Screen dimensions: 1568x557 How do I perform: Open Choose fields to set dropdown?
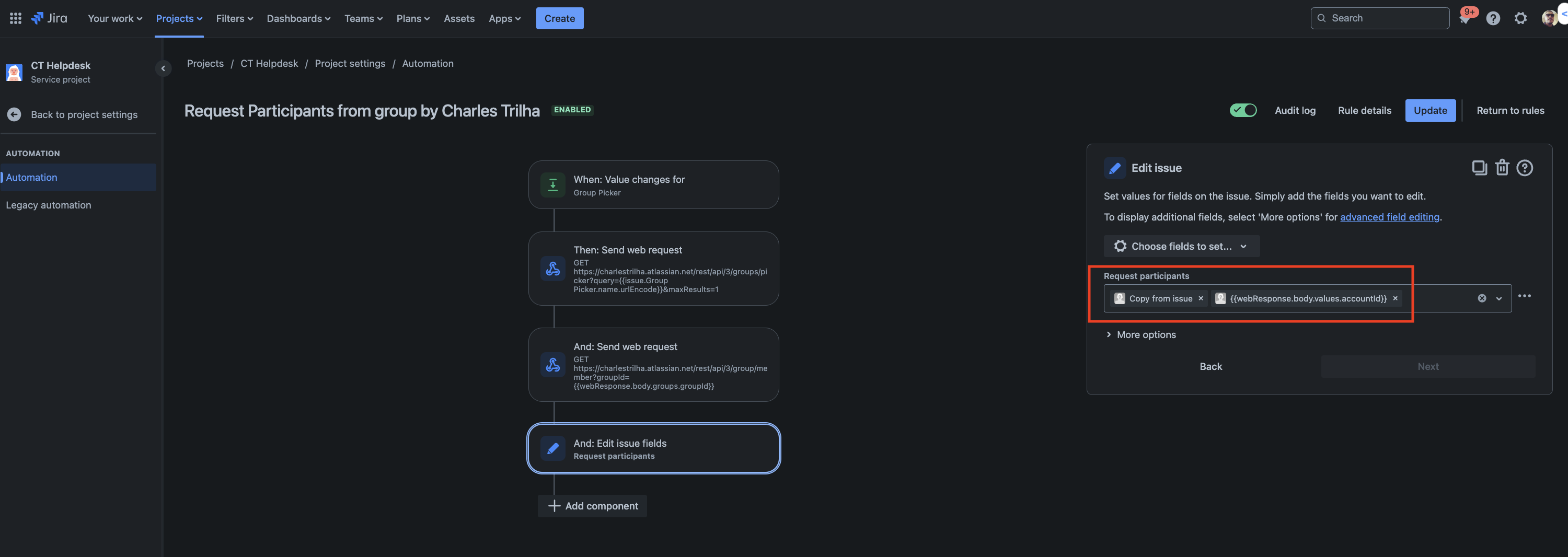point(1181,246)
